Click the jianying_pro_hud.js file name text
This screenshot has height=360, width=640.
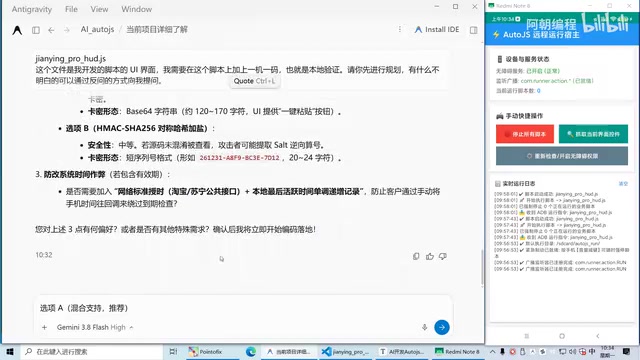click(x=70, y=59)
